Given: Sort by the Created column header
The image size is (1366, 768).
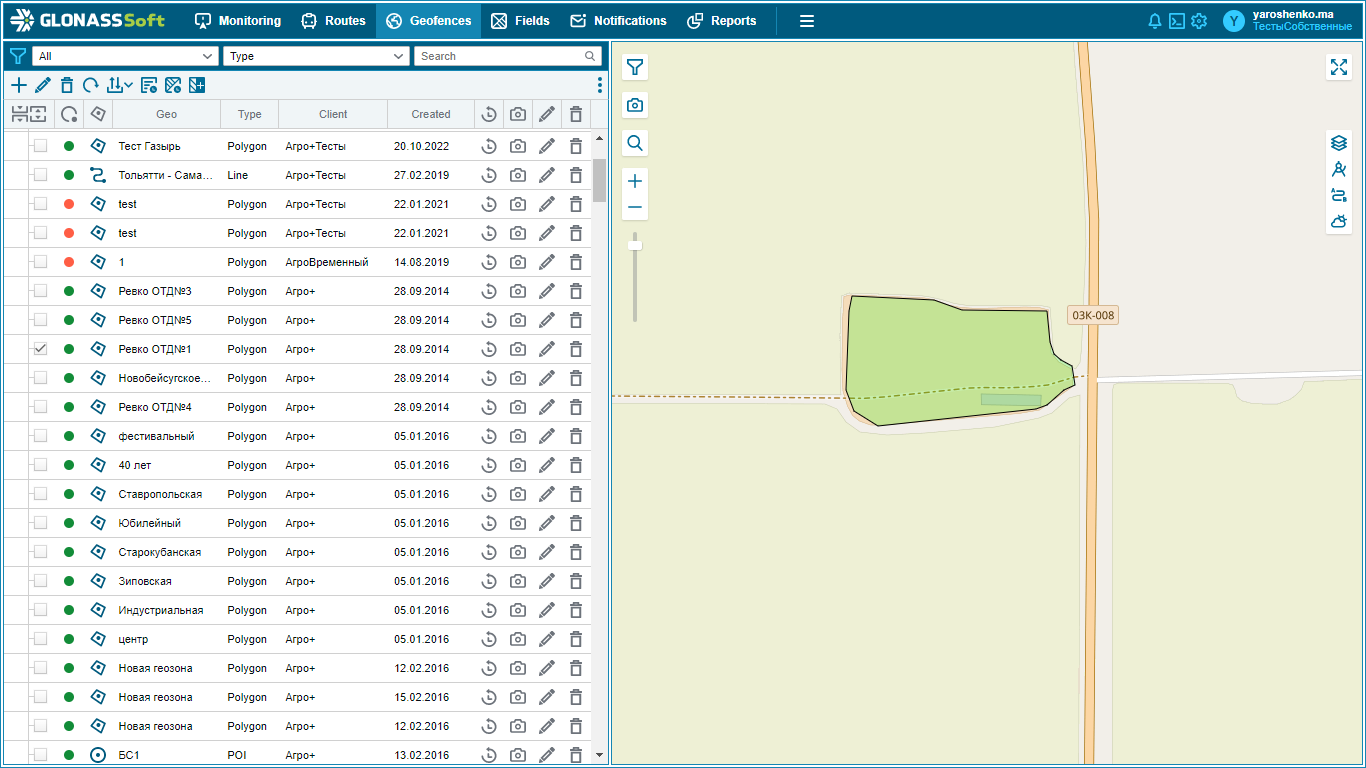Looking at the screenshot, I should click(431, 114).
